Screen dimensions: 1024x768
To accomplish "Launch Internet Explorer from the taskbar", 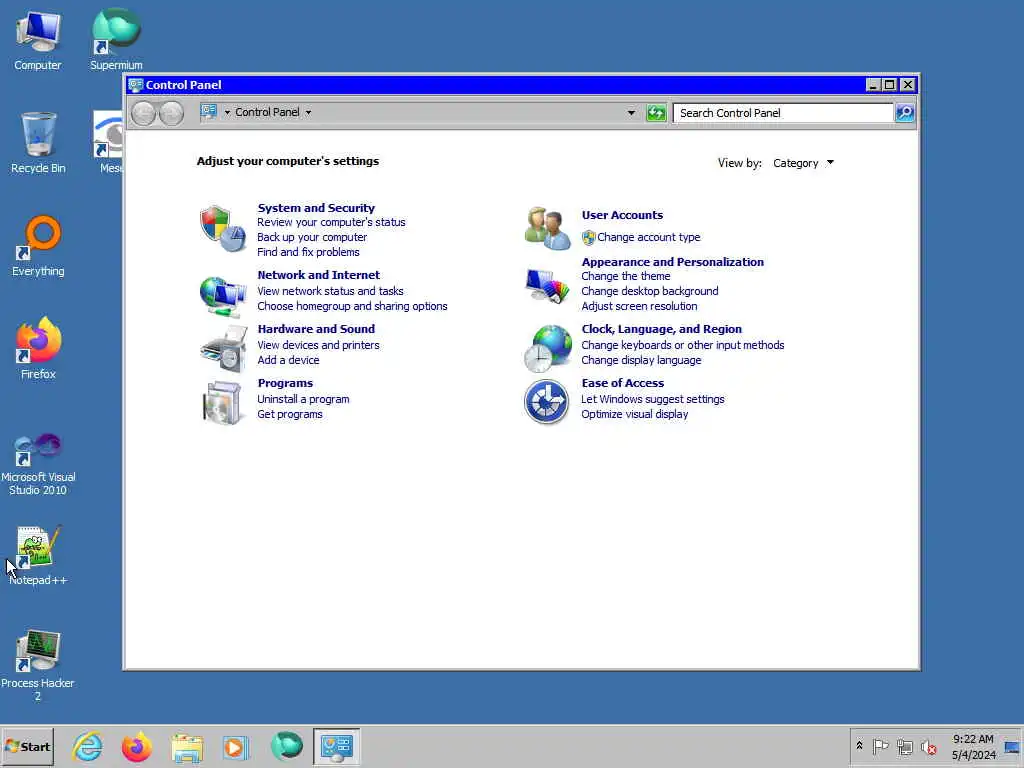I will [88, 746].
